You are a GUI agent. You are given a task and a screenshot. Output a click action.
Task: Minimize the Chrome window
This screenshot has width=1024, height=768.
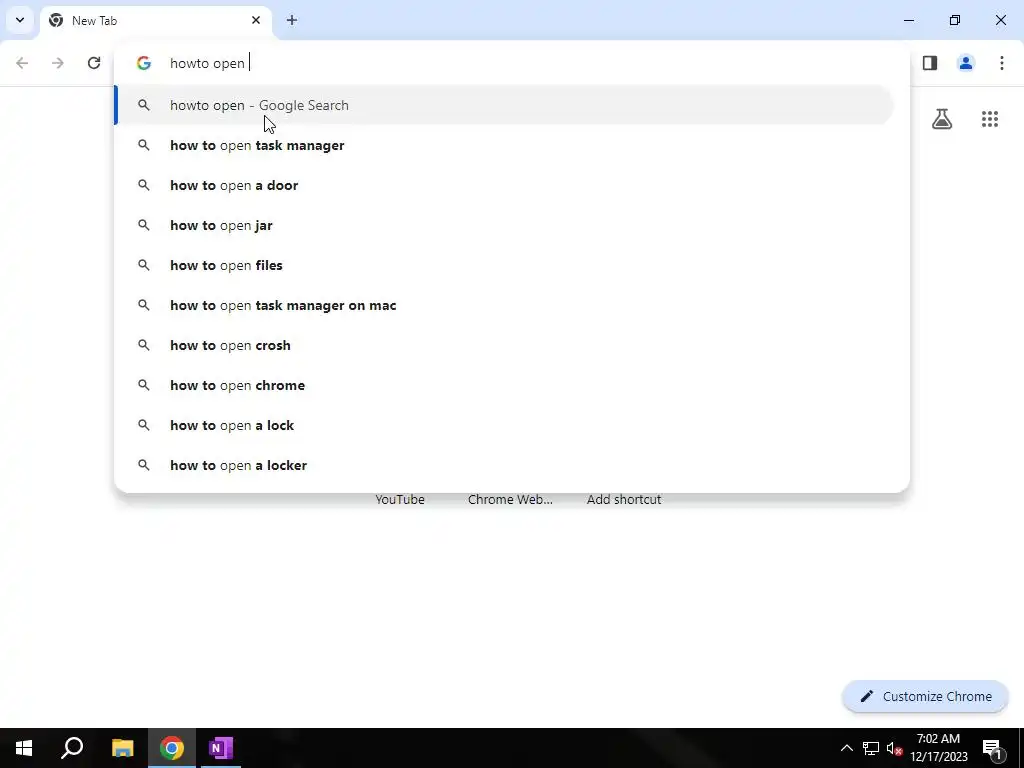pyautogui.click(x=908, y=20)
